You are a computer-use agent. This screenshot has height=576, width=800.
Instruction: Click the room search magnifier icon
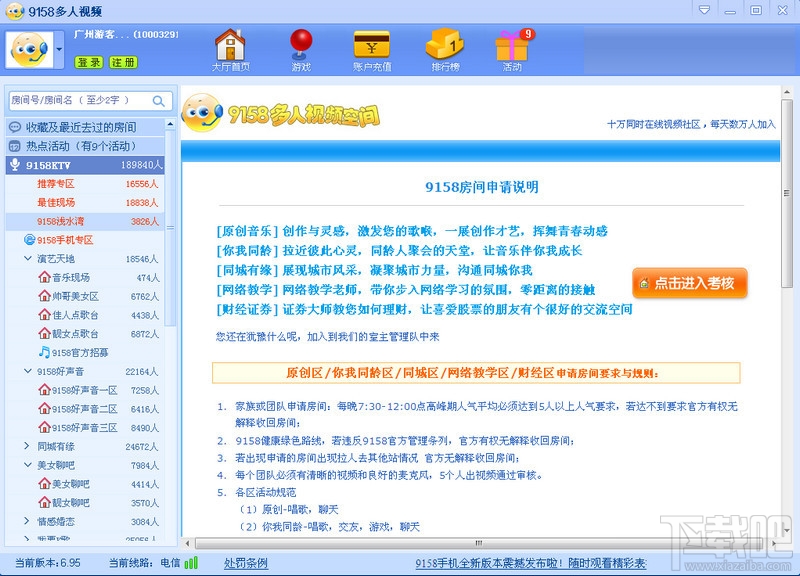[159, 101]
